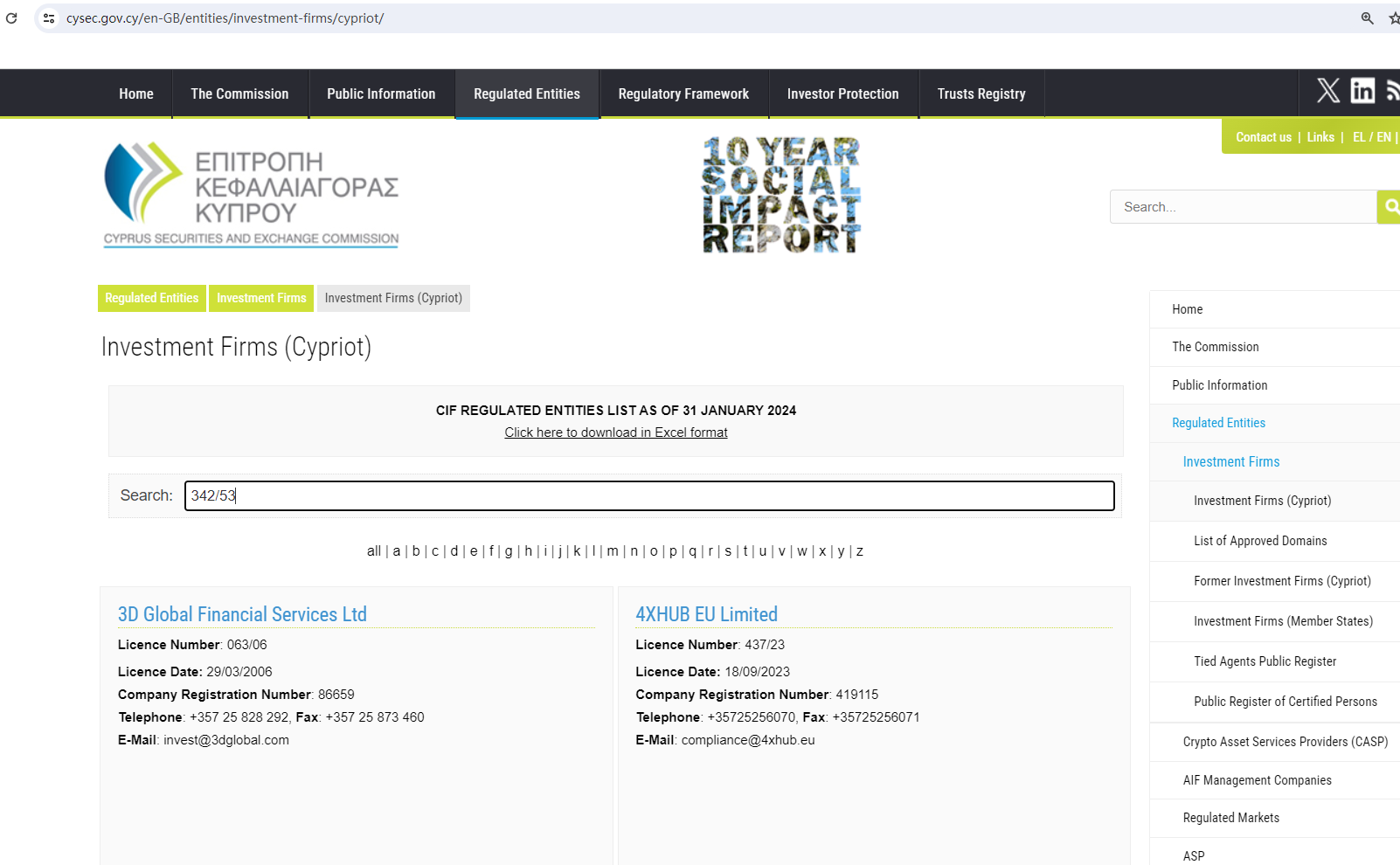Switch the site language to EL
The width and height of the screenshot is (1400, 865).
click(1360, 136)
